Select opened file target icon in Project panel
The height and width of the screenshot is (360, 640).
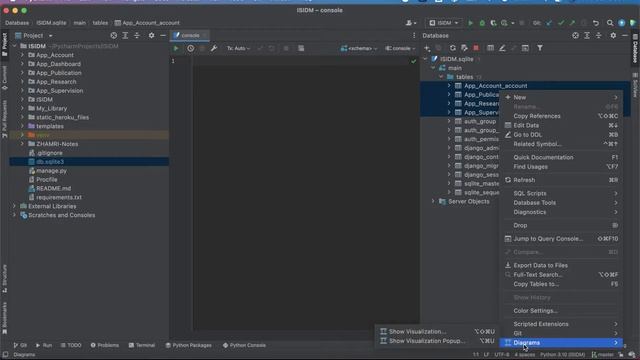point(113,36)
